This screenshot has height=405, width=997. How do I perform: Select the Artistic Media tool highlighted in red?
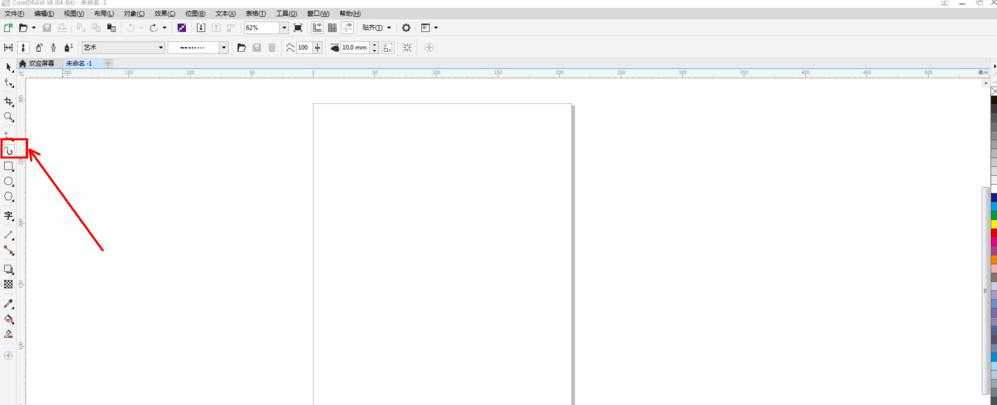click(9, 150)
